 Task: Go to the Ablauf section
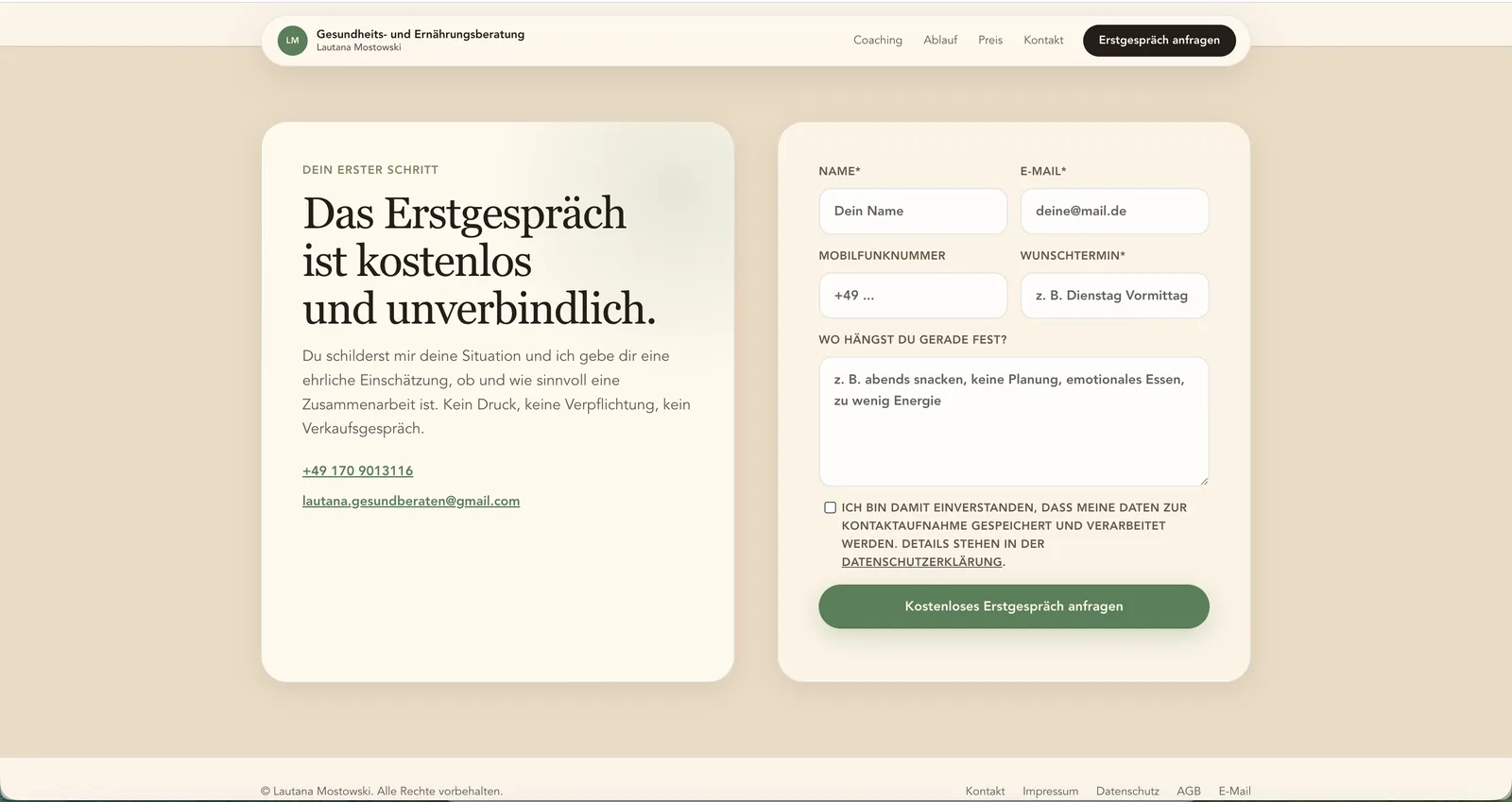click(940, 40)
